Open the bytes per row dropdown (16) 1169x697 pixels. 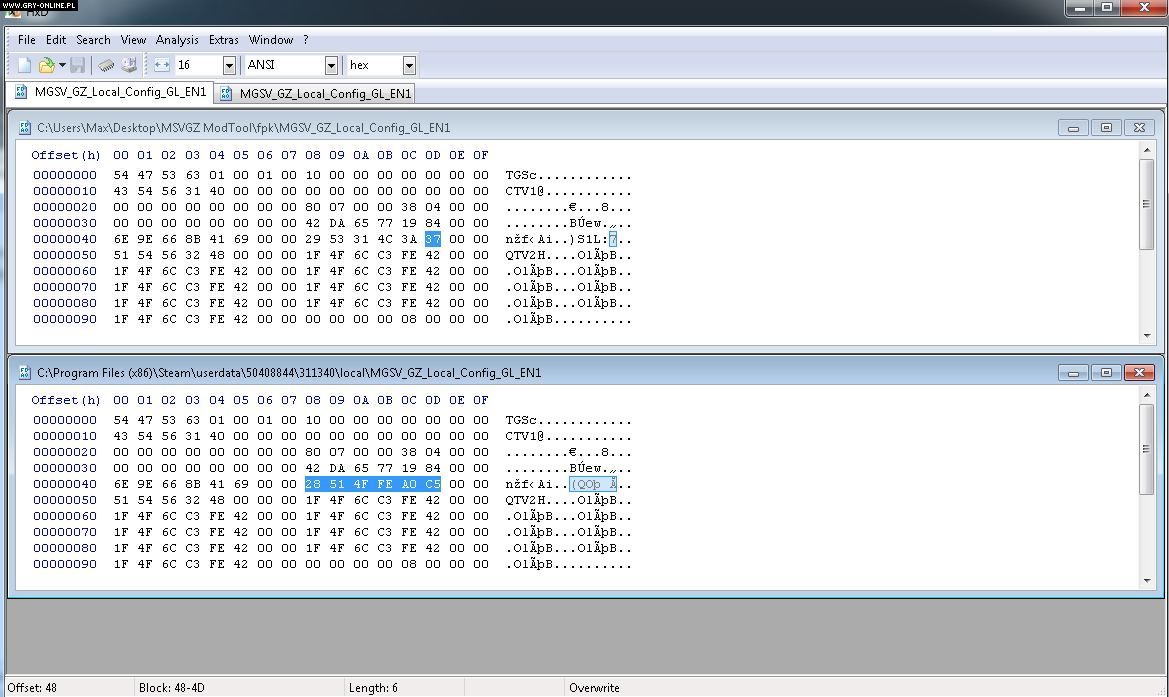coord(229,65)
